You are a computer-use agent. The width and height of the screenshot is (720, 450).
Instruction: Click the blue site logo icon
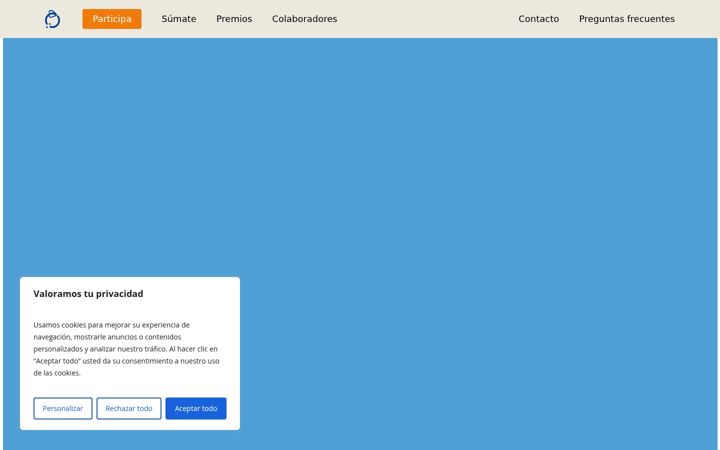pyautogui.click(x=52, y=19)
